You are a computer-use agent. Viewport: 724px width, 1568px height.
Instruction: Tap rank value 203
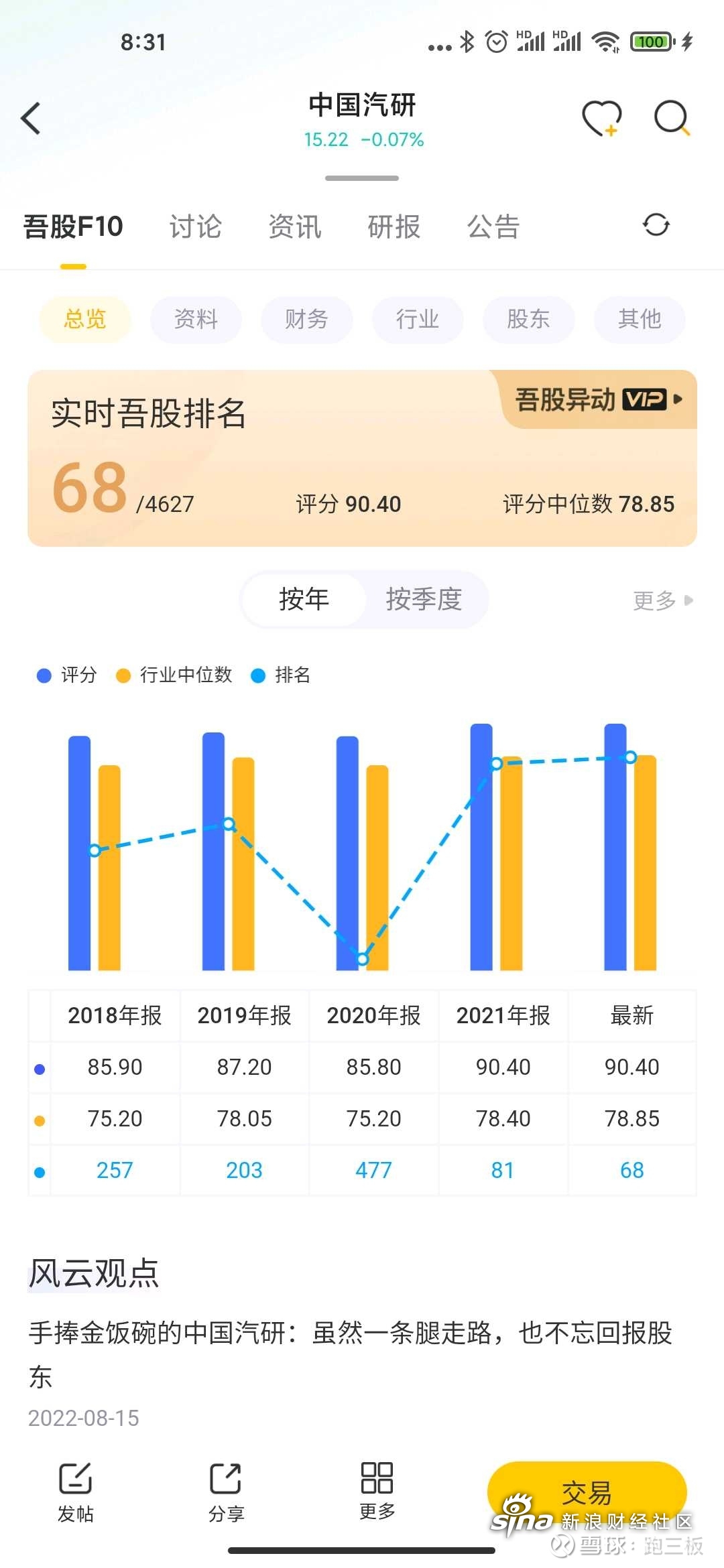pyautogui.click(x=244, y=1171)
